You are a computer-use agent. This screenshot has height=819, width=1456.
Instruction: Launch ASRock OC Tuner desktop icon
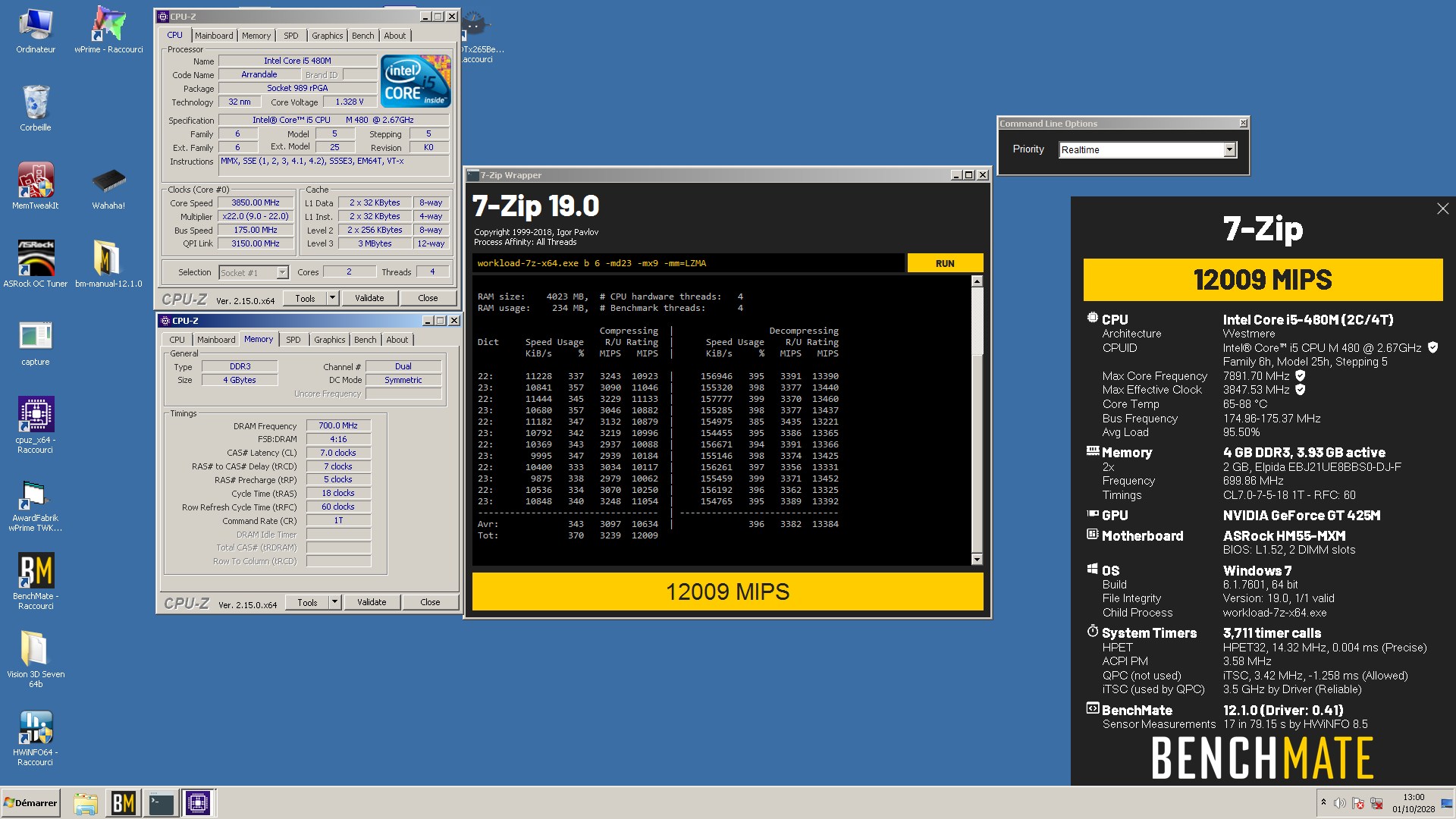pyautogui.click(x=36, y=264)
